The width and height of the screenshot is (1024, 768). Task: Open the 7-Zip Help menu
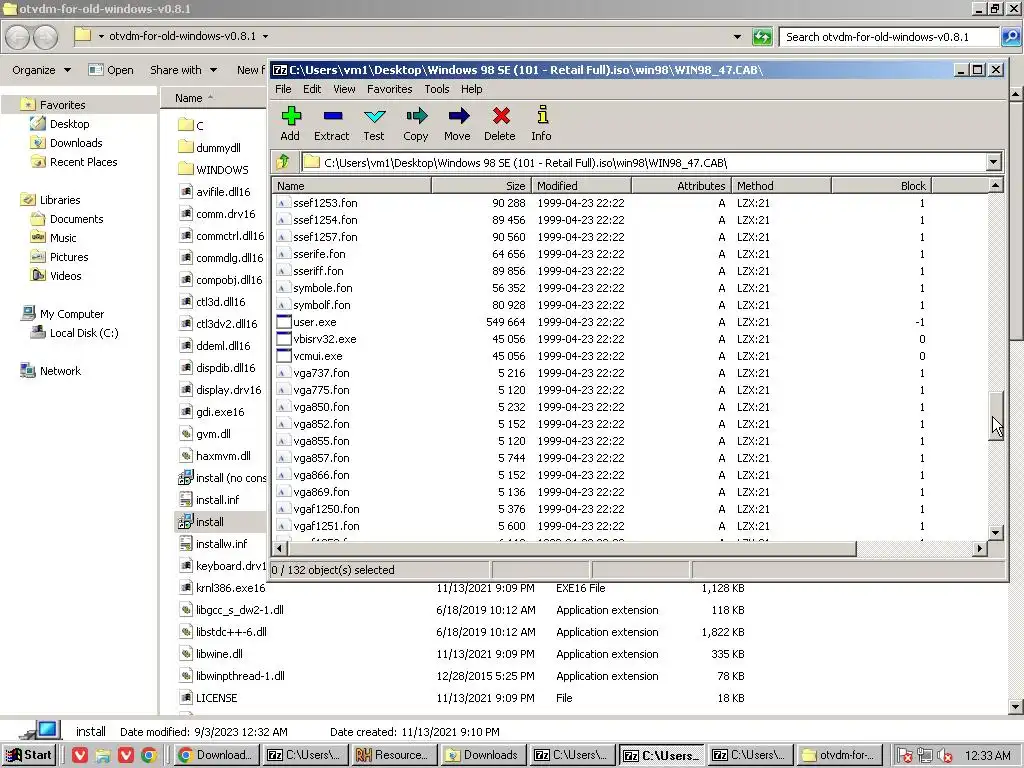(472, 89)
